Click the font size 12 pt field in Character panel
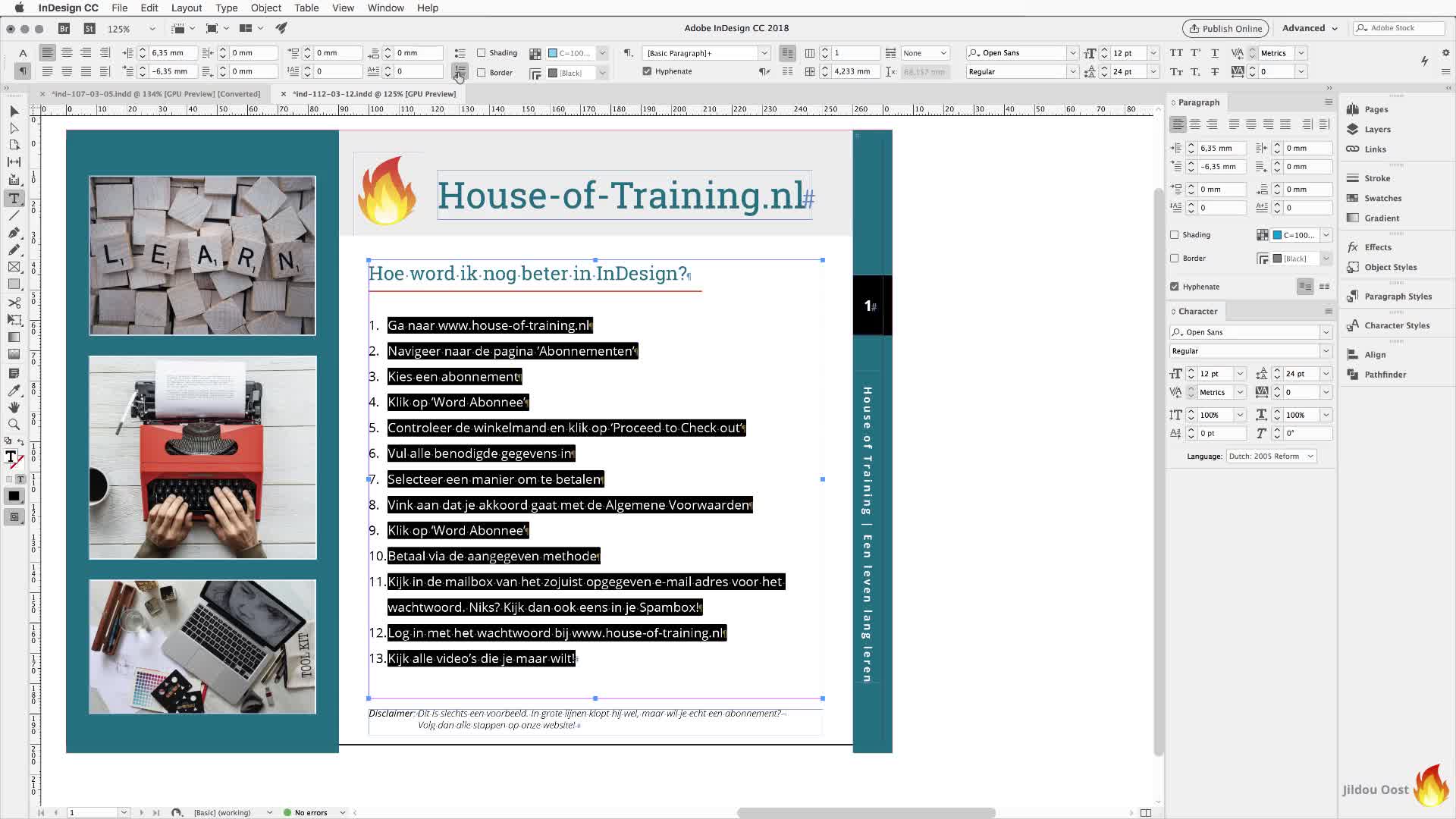Image resolution: width=1456 pixels, height=819 pixels. click(x=1216, y=374)
